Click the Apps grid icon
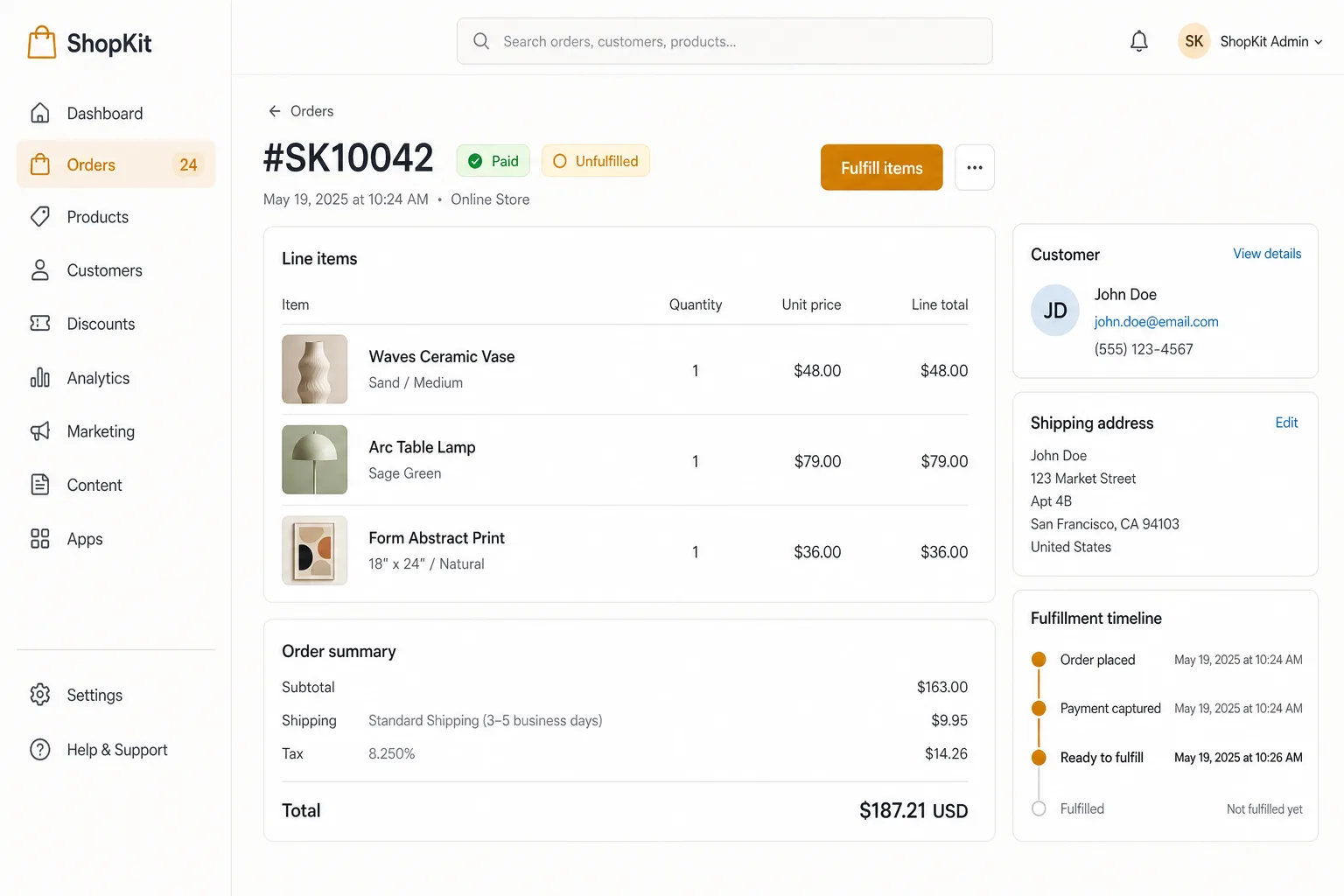The height and width of the screenshot is (896, 1344). click(40, 539)
